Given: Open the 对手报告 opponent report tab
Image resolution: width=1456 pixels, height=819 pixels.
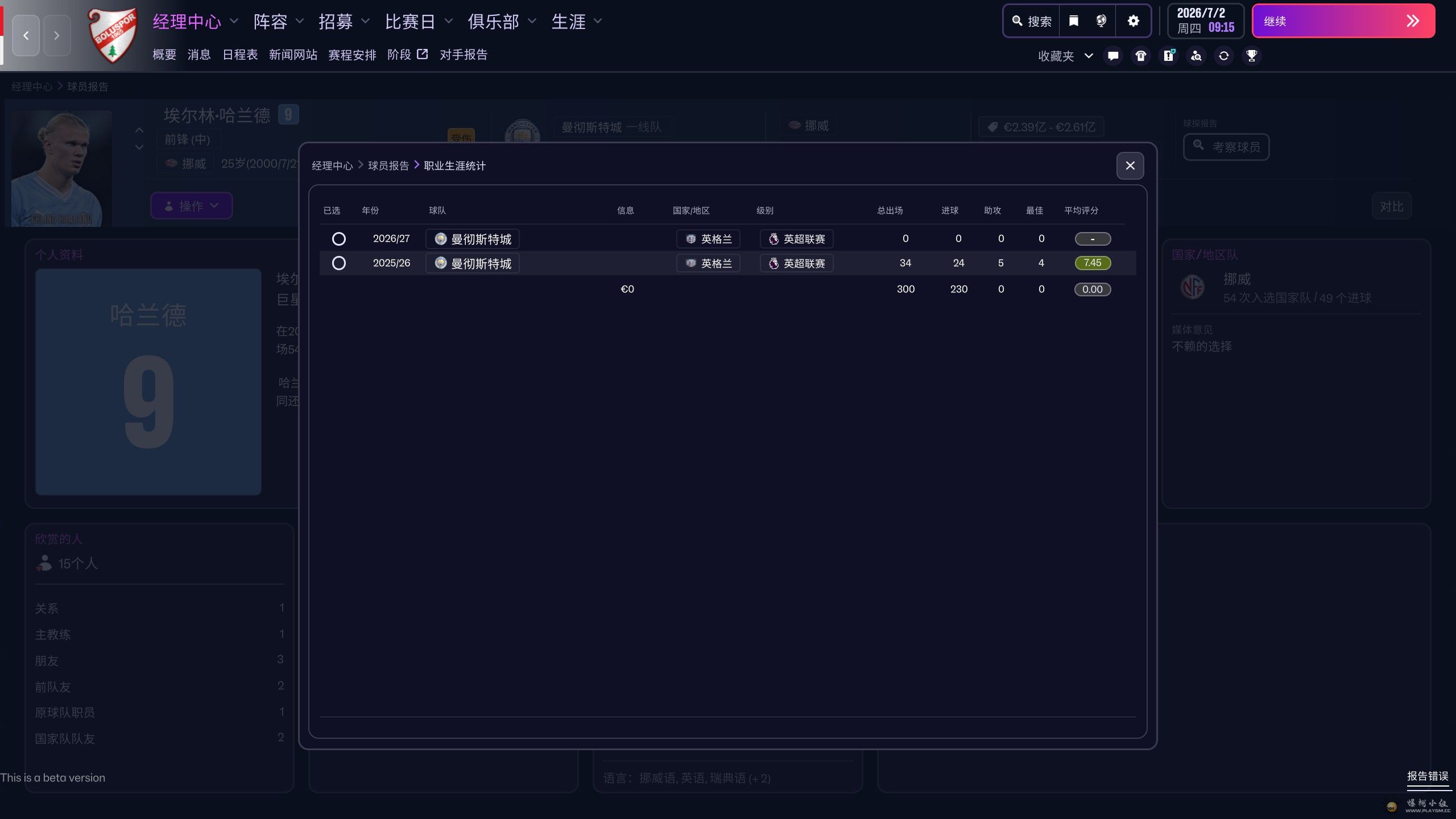Looking at the screenshot, I should pyautogui.click(x=463, y=55).
